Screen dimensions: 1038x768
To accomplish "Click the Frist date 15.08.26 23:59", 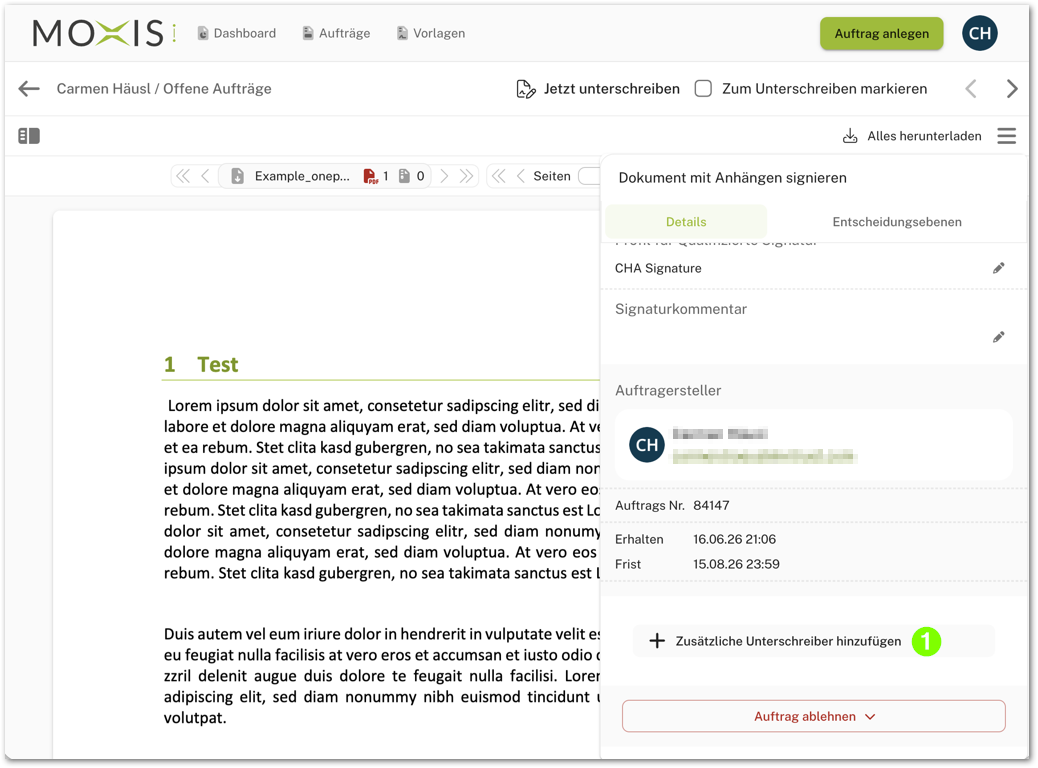I will [736, 565].
